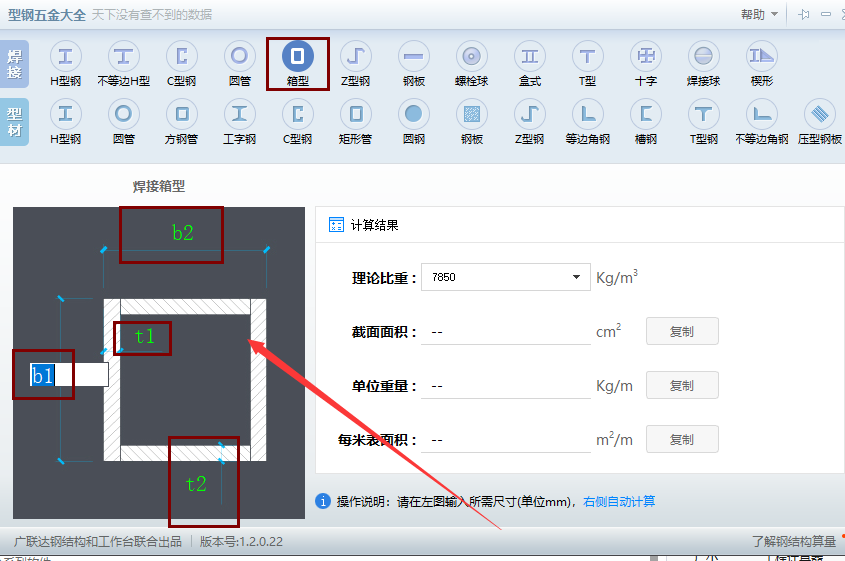Screen dimensions: 845x561
Task: Select 不等边角钢 icon
Action: [x=761, y=114]
